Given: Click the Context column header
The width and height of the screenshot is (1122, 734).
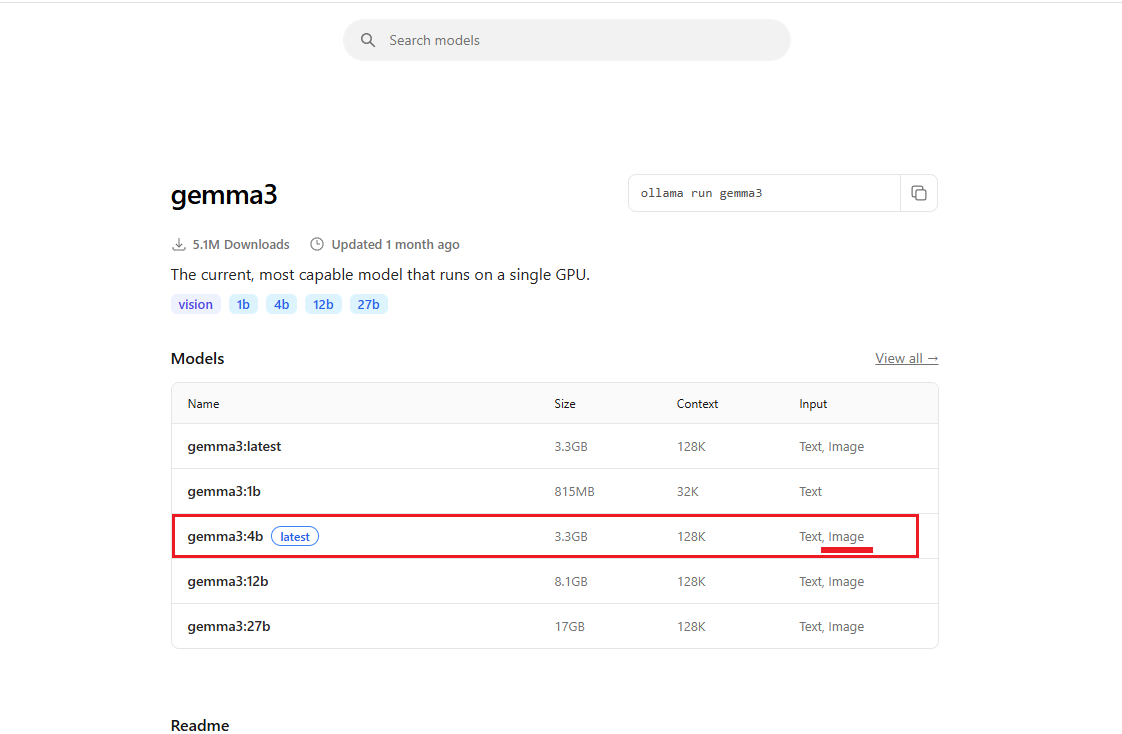Looking at the screenshot, I should pos(697,404).
